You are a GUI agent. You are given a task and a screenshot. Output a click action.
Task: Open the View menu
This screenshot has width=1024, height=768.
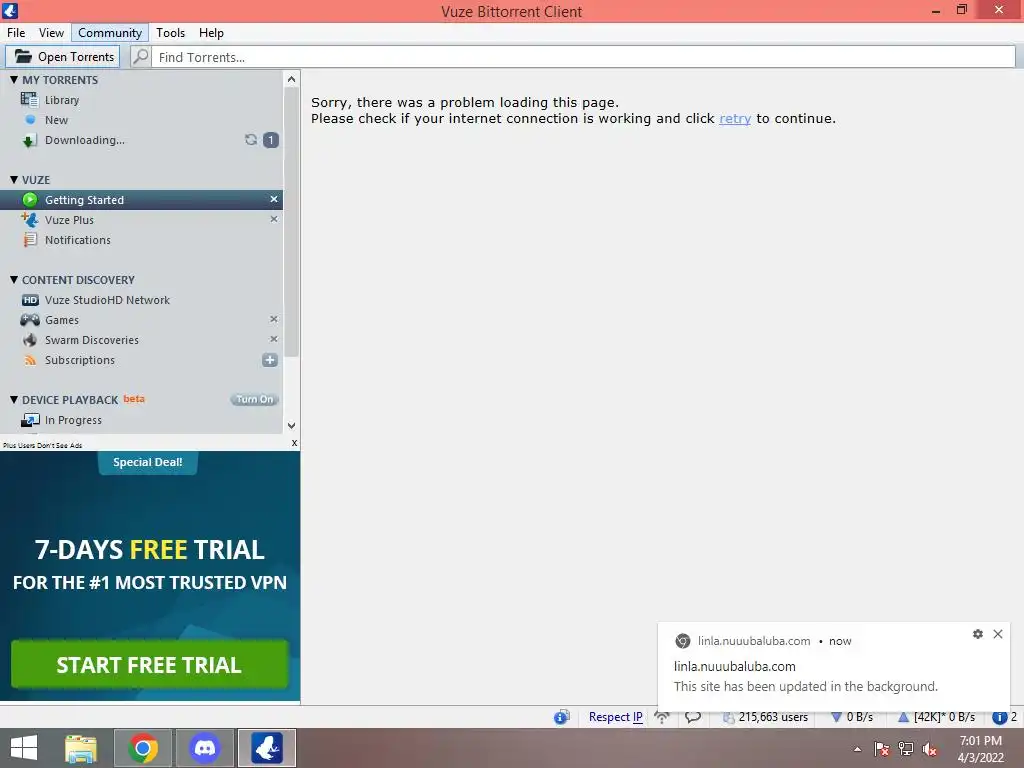(x=51, y=33)
